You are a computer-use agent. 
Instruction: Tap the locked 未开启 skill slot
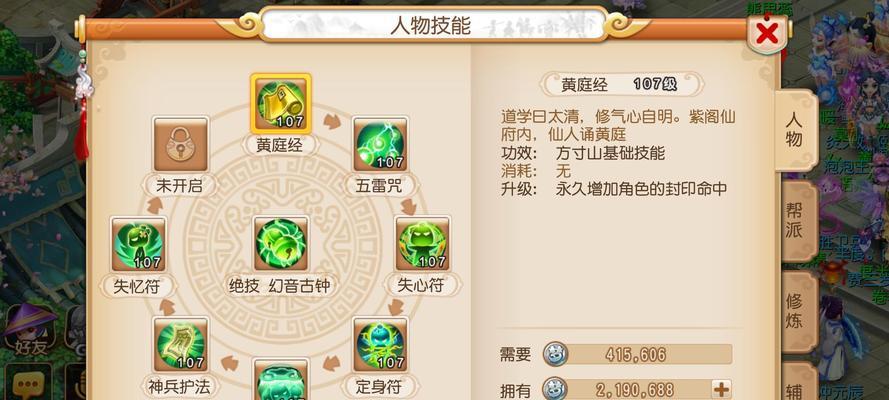tap(181, 144)
